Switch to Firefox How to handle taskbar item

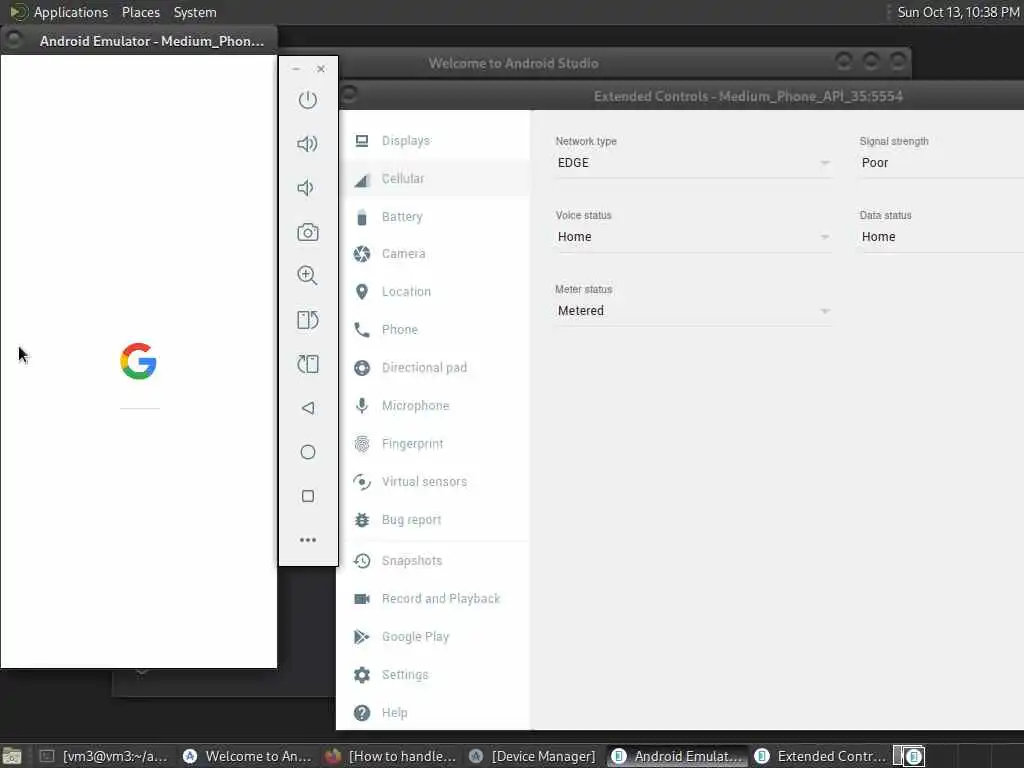[x=391, y=756]
